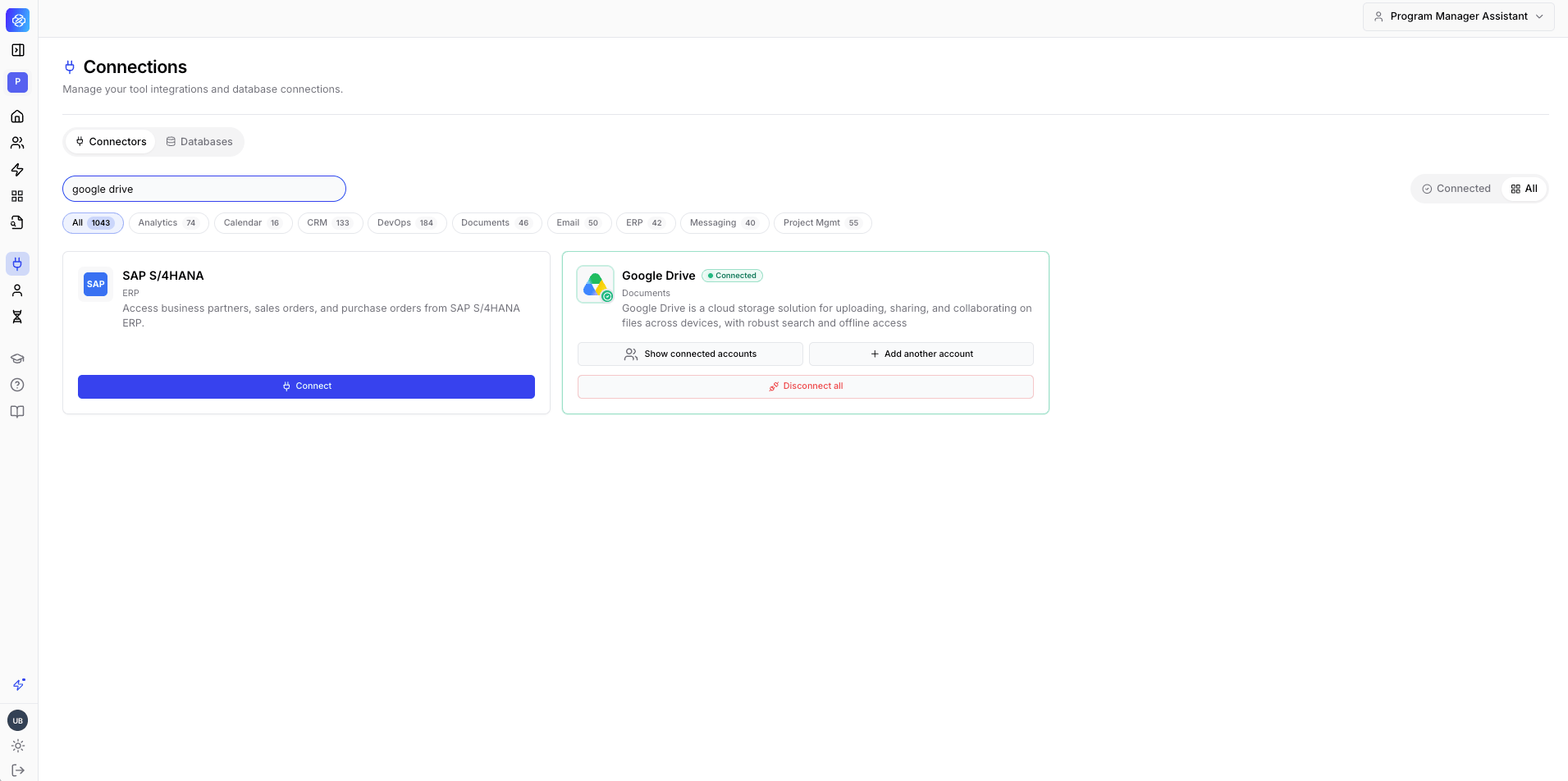
Task: Click the SAP logo icon
Action: pos(96,285)
